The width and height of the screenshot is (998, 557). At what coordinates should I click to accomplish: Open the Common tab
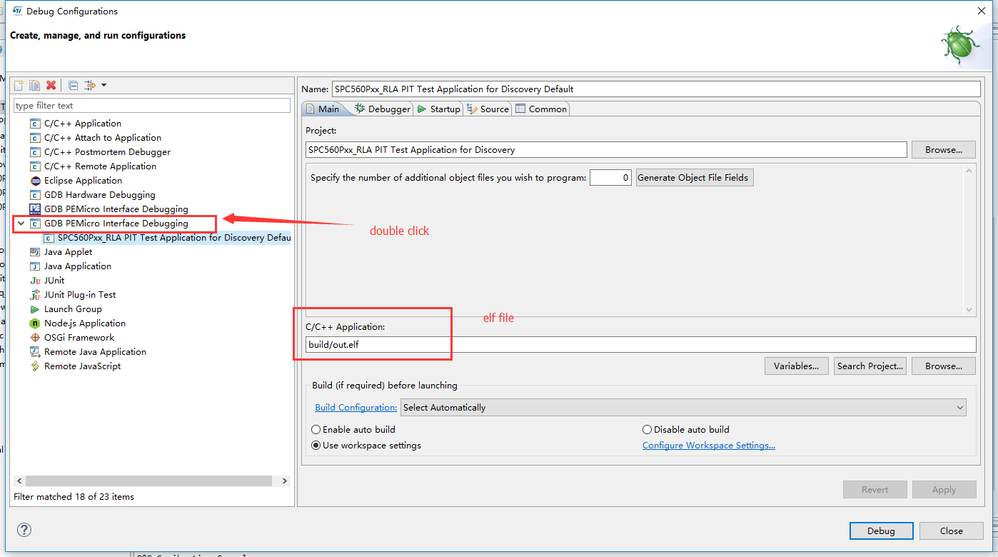click(x=541, y=109)
